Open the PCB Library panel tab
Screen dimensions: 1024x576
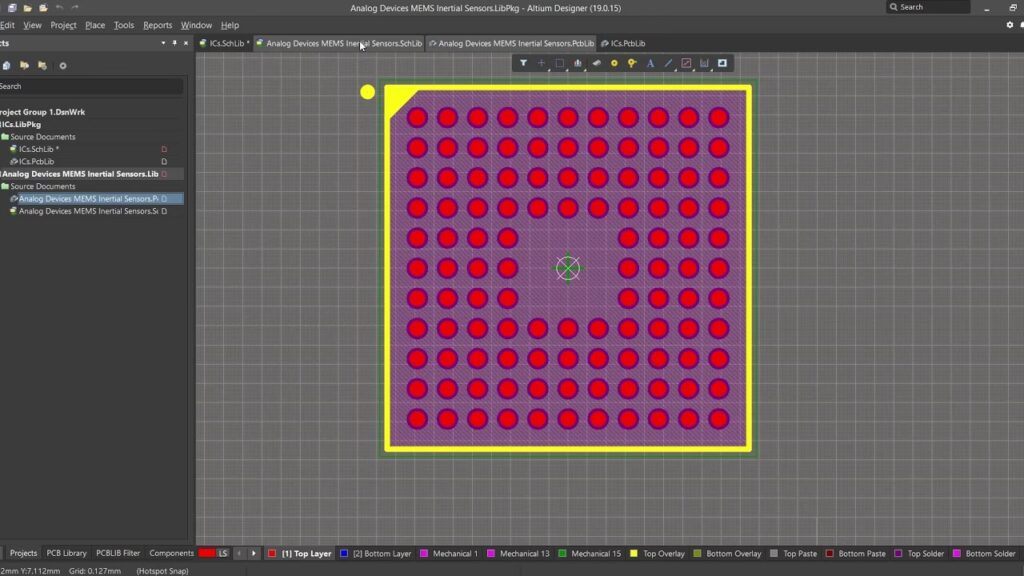click(67, 553)
